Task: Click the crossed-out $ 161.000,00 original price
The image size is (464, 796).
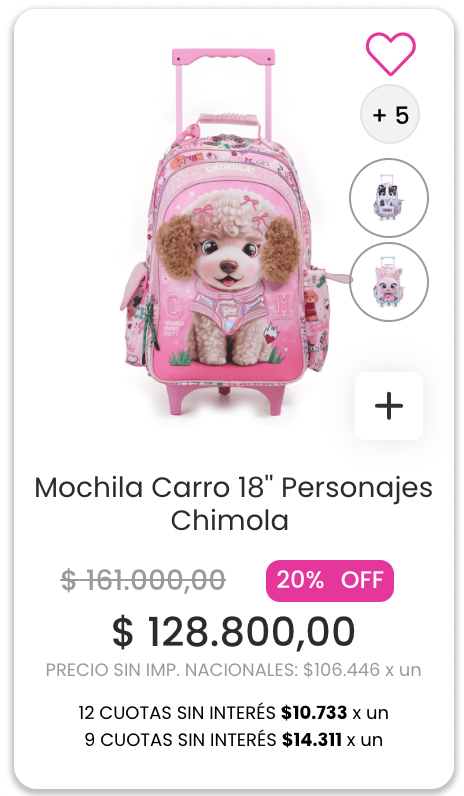Action: point(143,580)
